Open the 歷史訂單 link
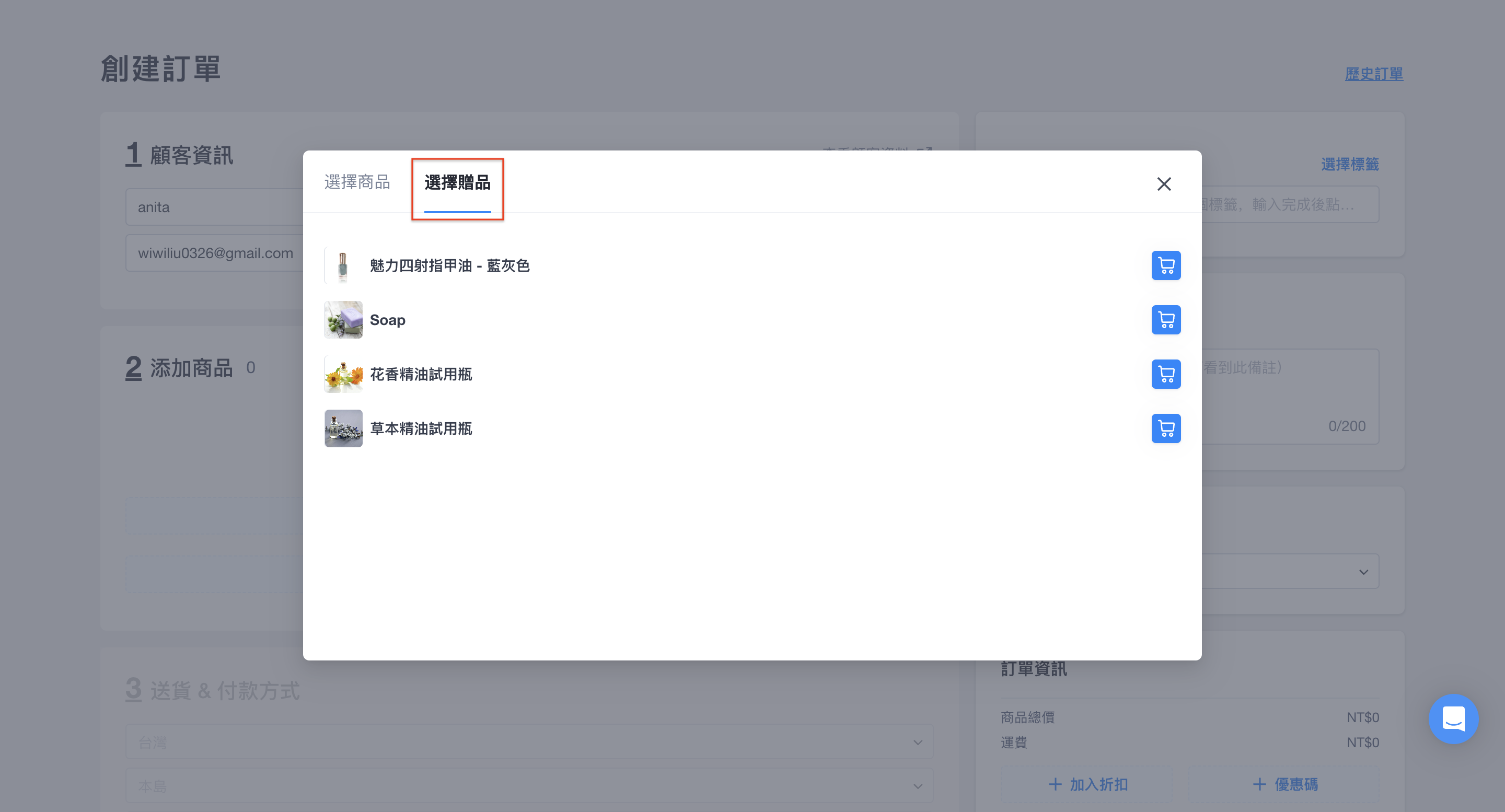Image resolution: width=1505 pixels, height=812 pixels. coord(1373,74)
